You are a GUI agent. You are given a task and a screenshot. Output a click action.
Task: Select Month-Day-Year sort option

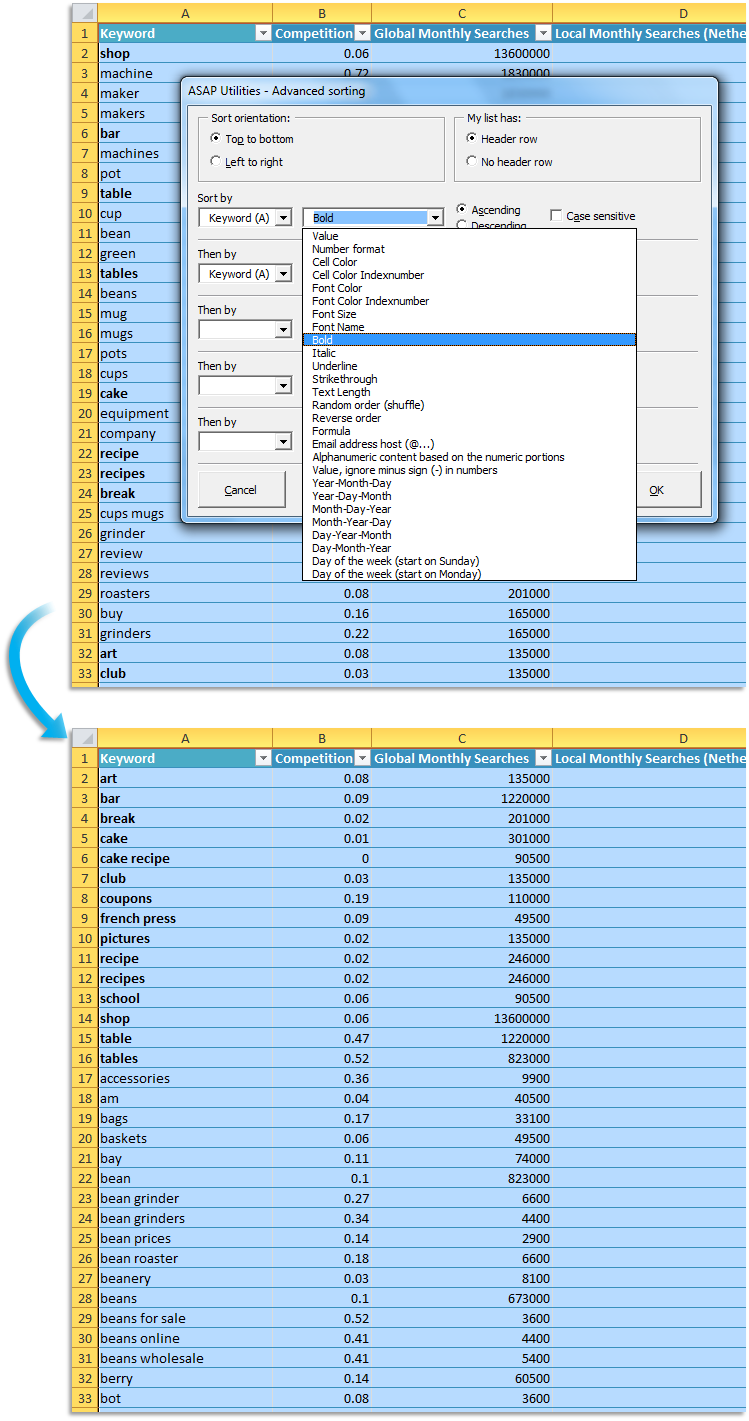(x=469, y=509)
